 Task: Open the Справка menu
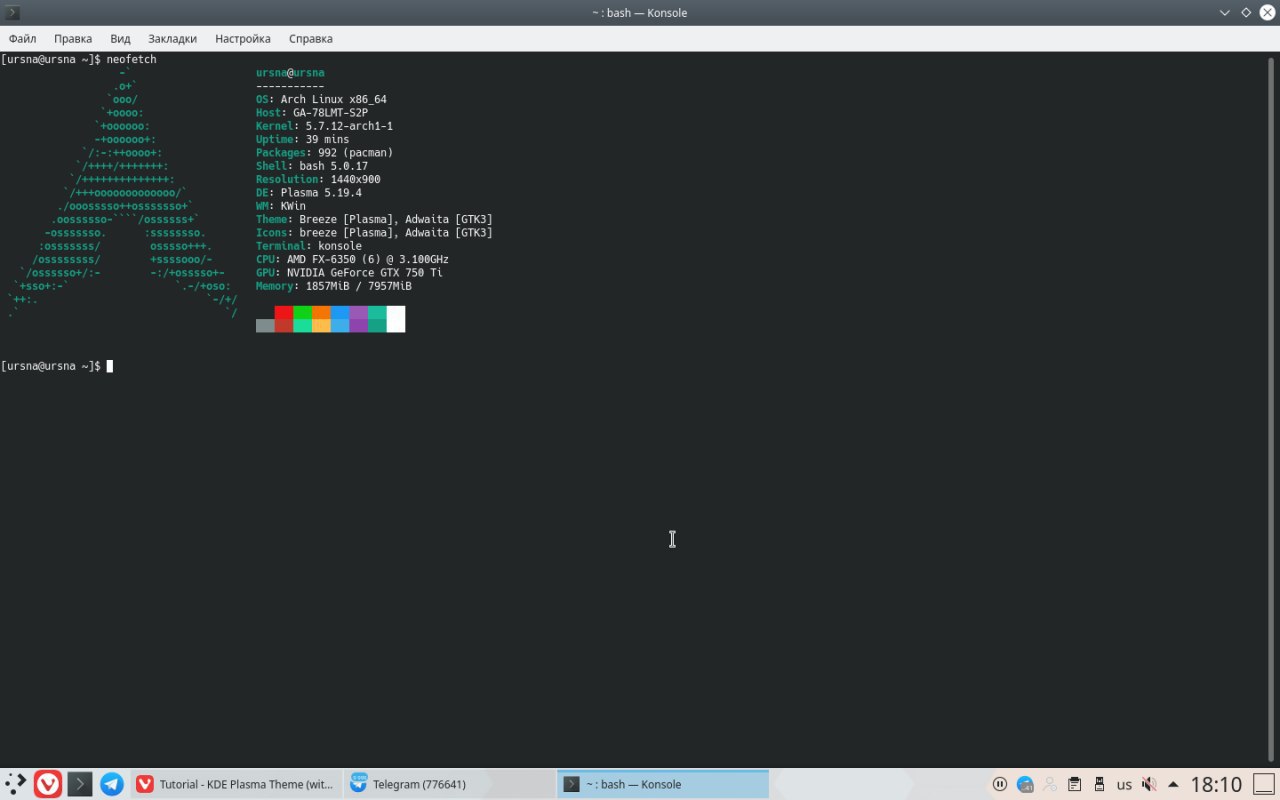(x=311, y=39)
